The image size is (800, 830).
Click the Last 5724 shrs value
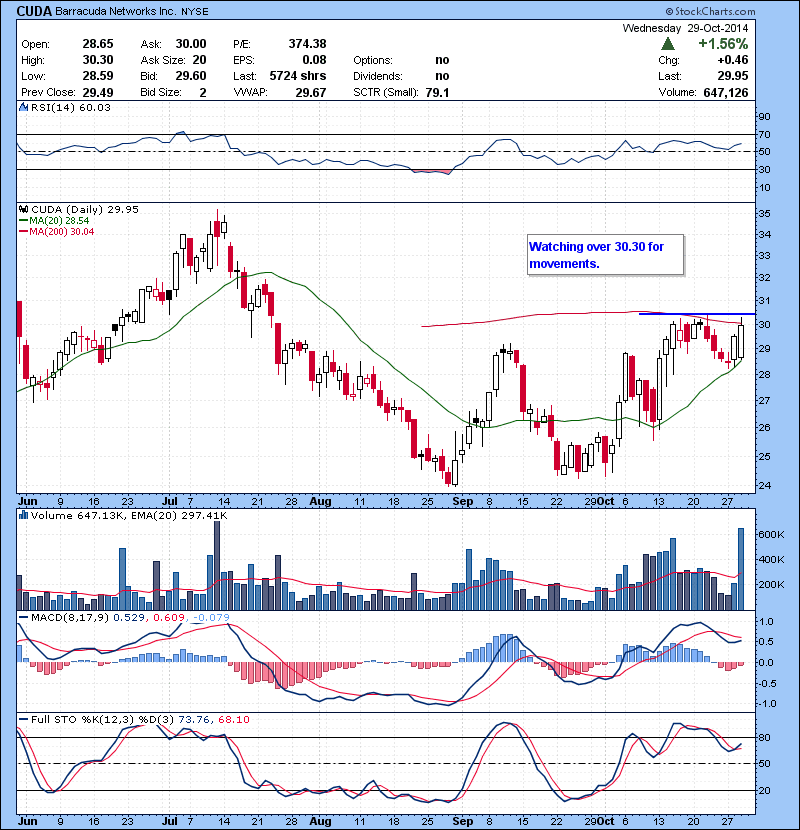[x=298, y=76]
